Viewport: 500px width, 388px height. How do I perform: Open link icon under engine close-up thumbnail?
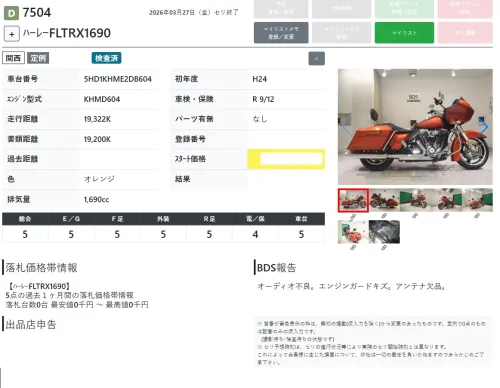384,248
